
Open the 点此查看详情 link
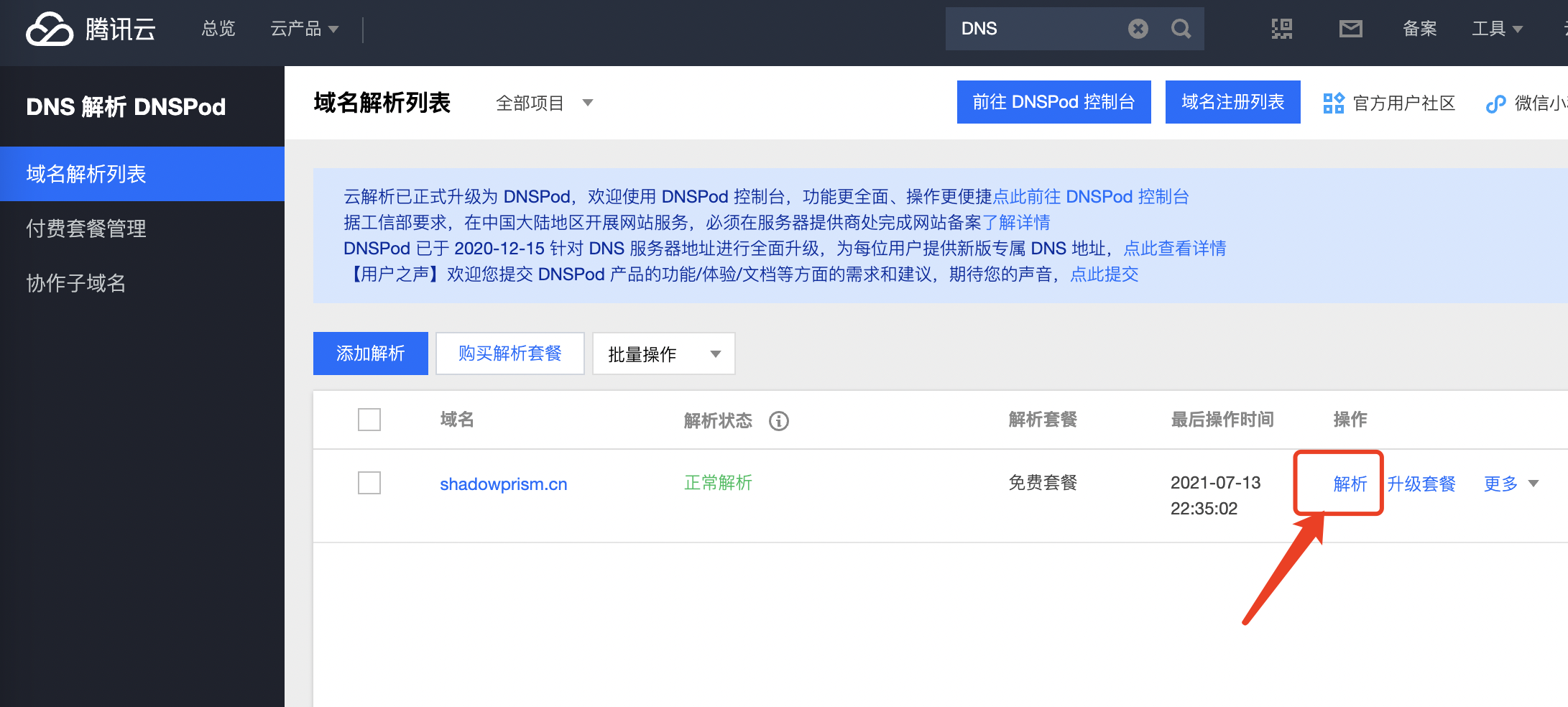tap(1175, 249)
